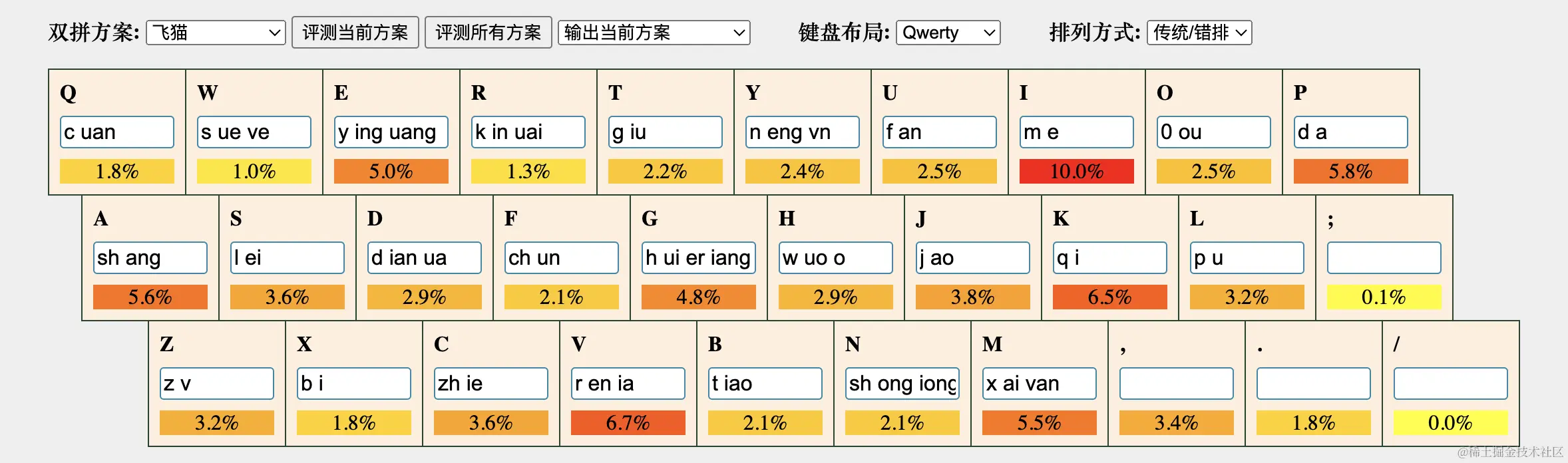This screenshot has width=1568, height=463.
Task: Open the 排列方式 传统/错排 dropdown
Action: [1199, 33]
